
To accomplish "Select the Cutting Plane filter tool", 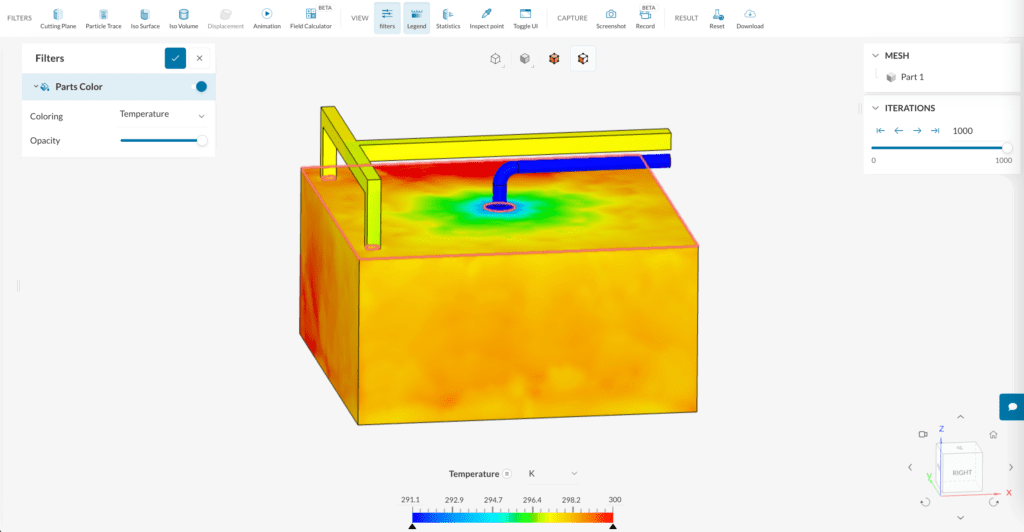I will (57, 17).
